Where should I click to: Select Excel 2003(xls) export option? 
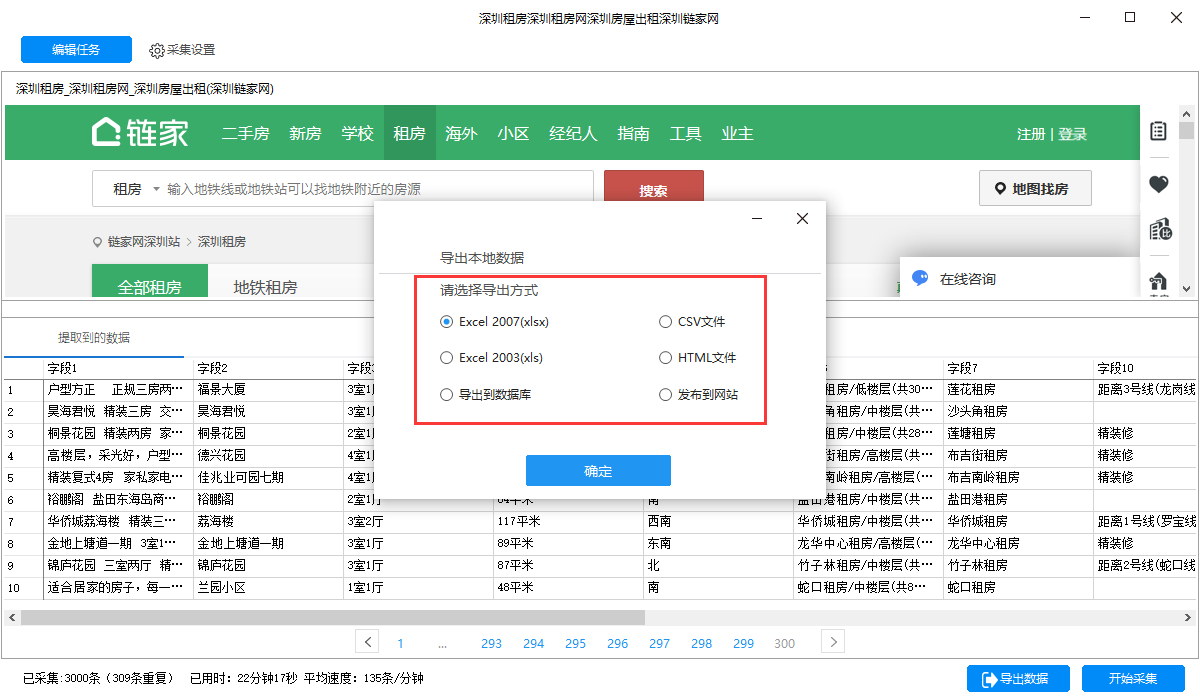pos(492,357)
